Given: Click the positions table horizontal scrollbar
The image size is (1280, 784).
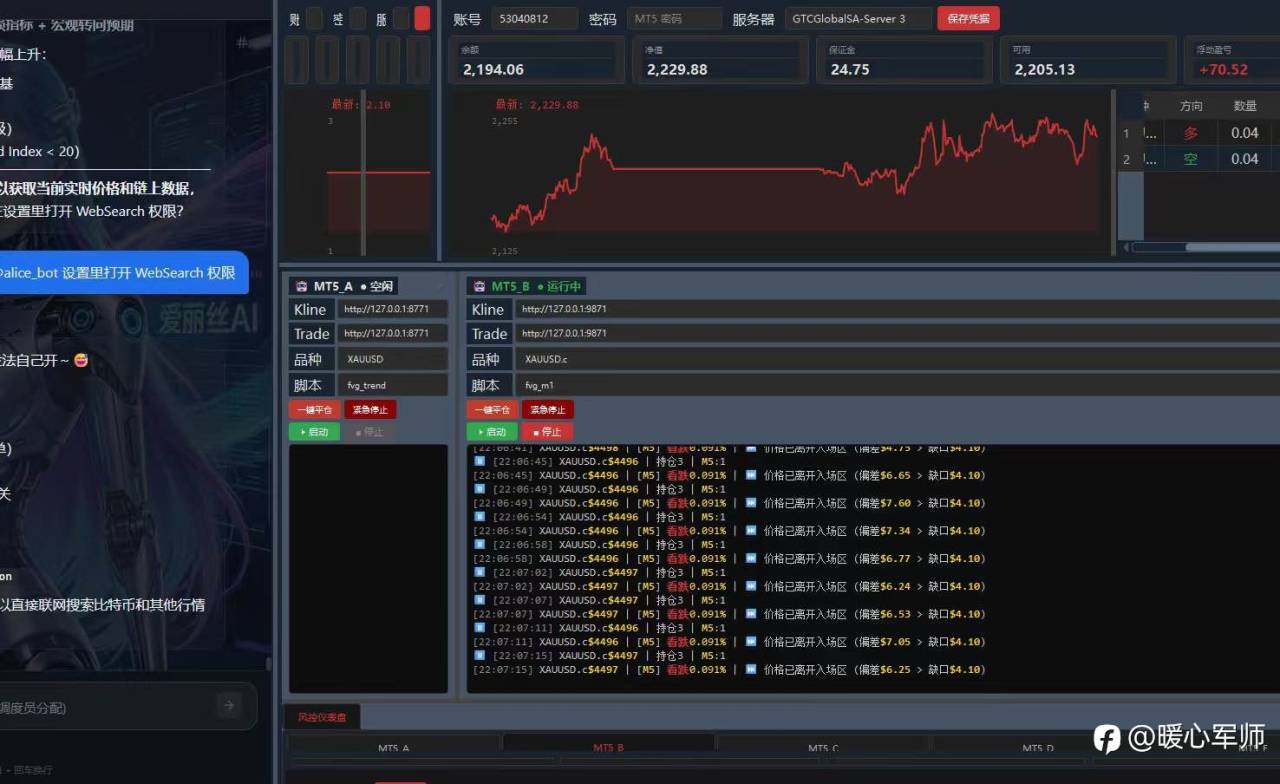Looking at the screenshot, I should (x=1231, y=247).
